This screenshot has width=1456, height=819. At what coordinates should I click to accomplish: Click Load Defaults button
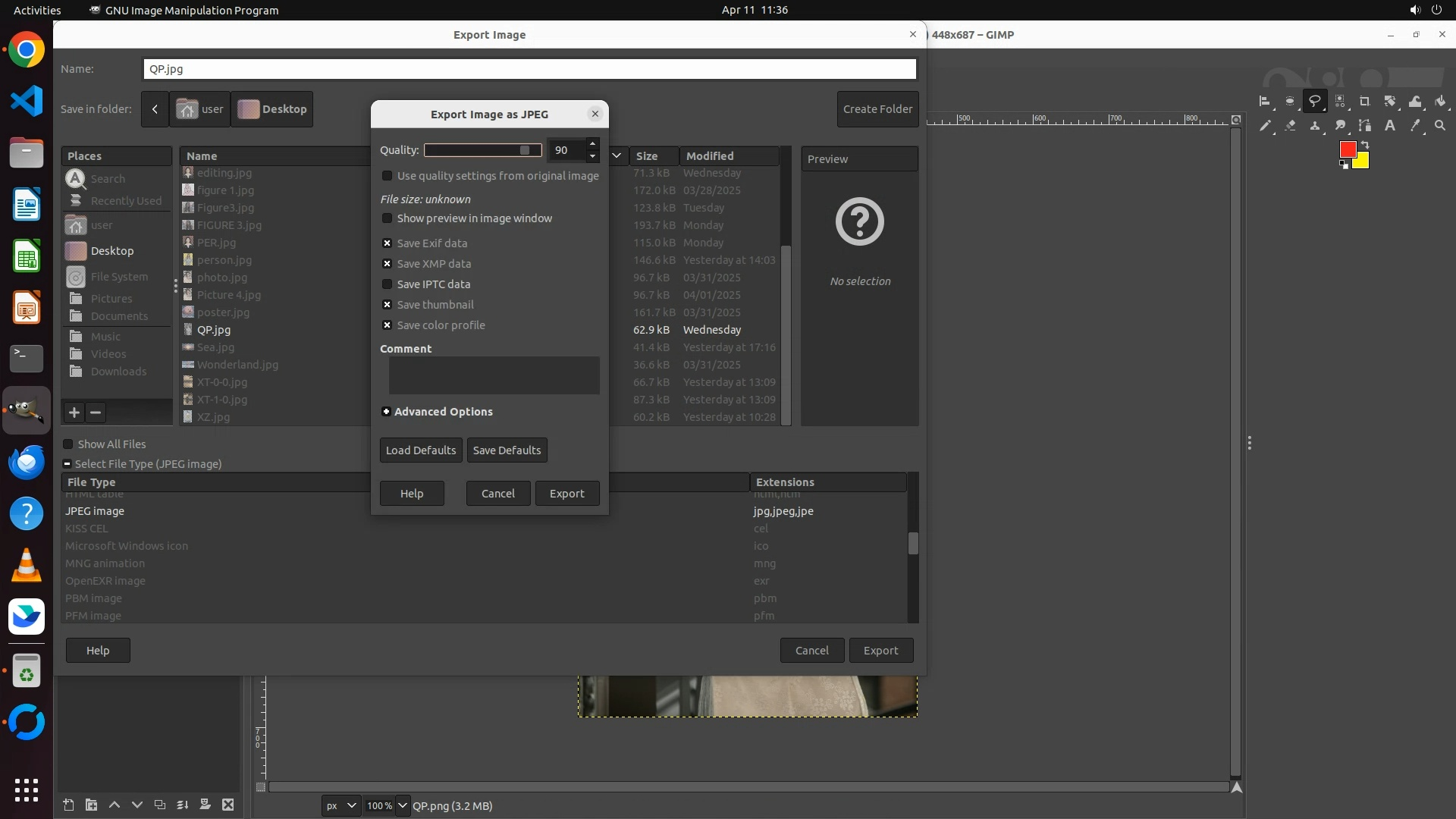pyautogui.click(x=420, y=450)
